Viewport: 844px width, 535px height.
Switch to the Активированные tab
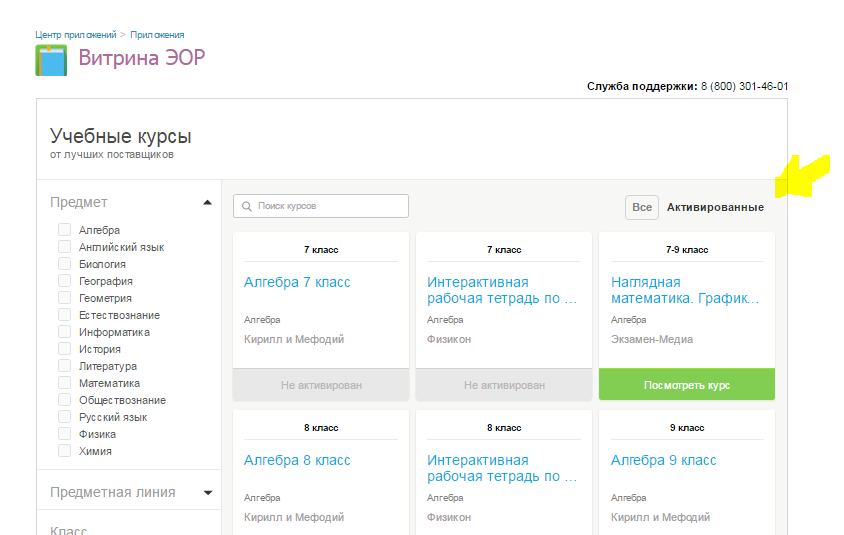(x=715, y=207)
